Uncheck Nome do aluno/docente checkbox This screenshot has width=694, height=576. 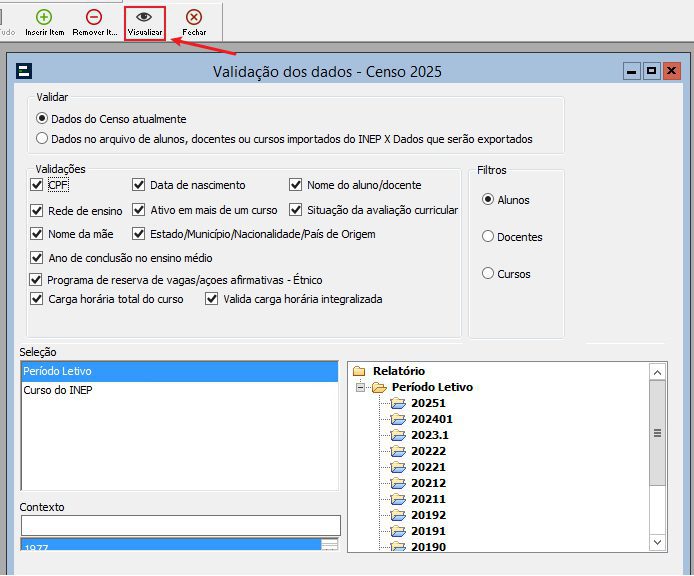click(x=295, y=185)
